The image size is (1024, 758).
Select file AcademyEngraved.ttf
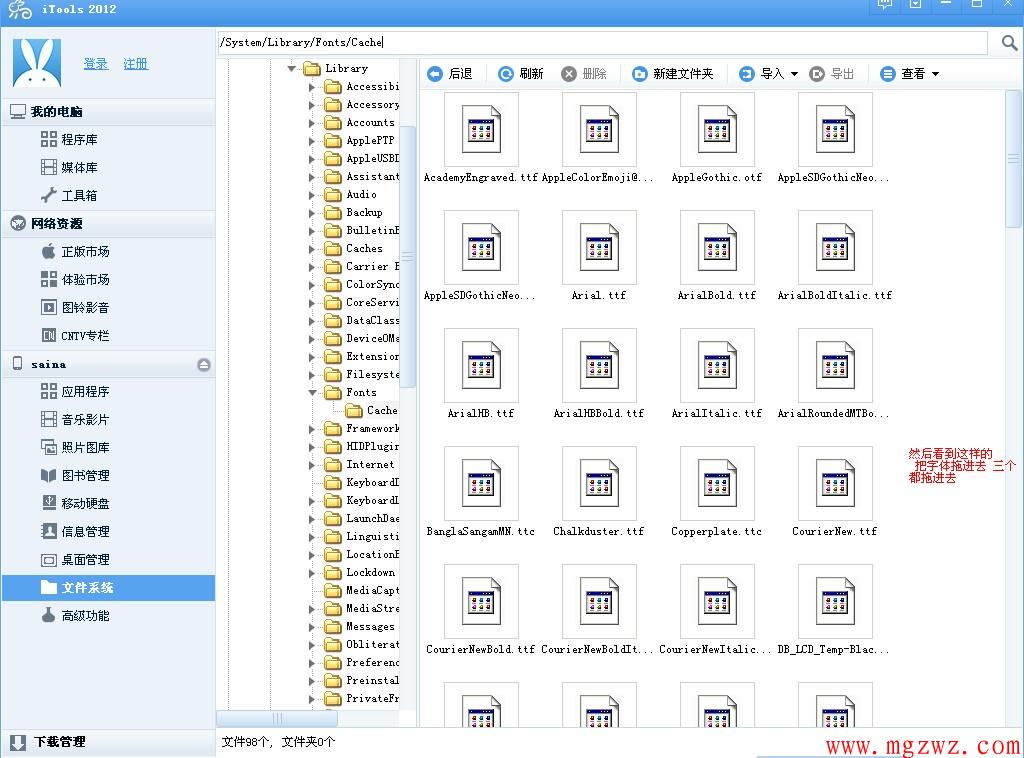tap(481, 138)
